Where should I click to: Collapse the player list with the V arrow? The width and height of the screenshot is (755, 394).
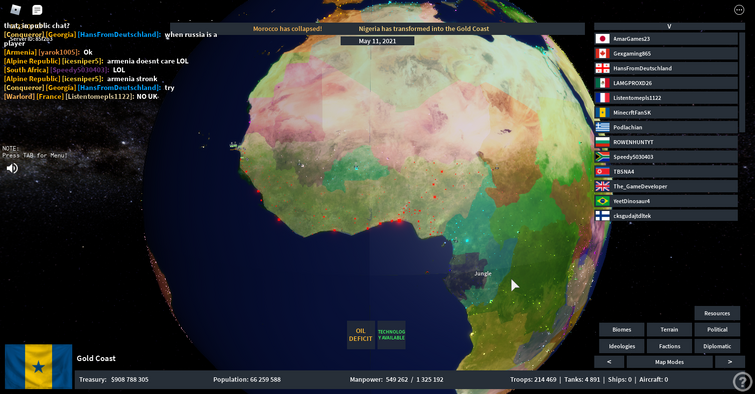(x=669, y=26)
